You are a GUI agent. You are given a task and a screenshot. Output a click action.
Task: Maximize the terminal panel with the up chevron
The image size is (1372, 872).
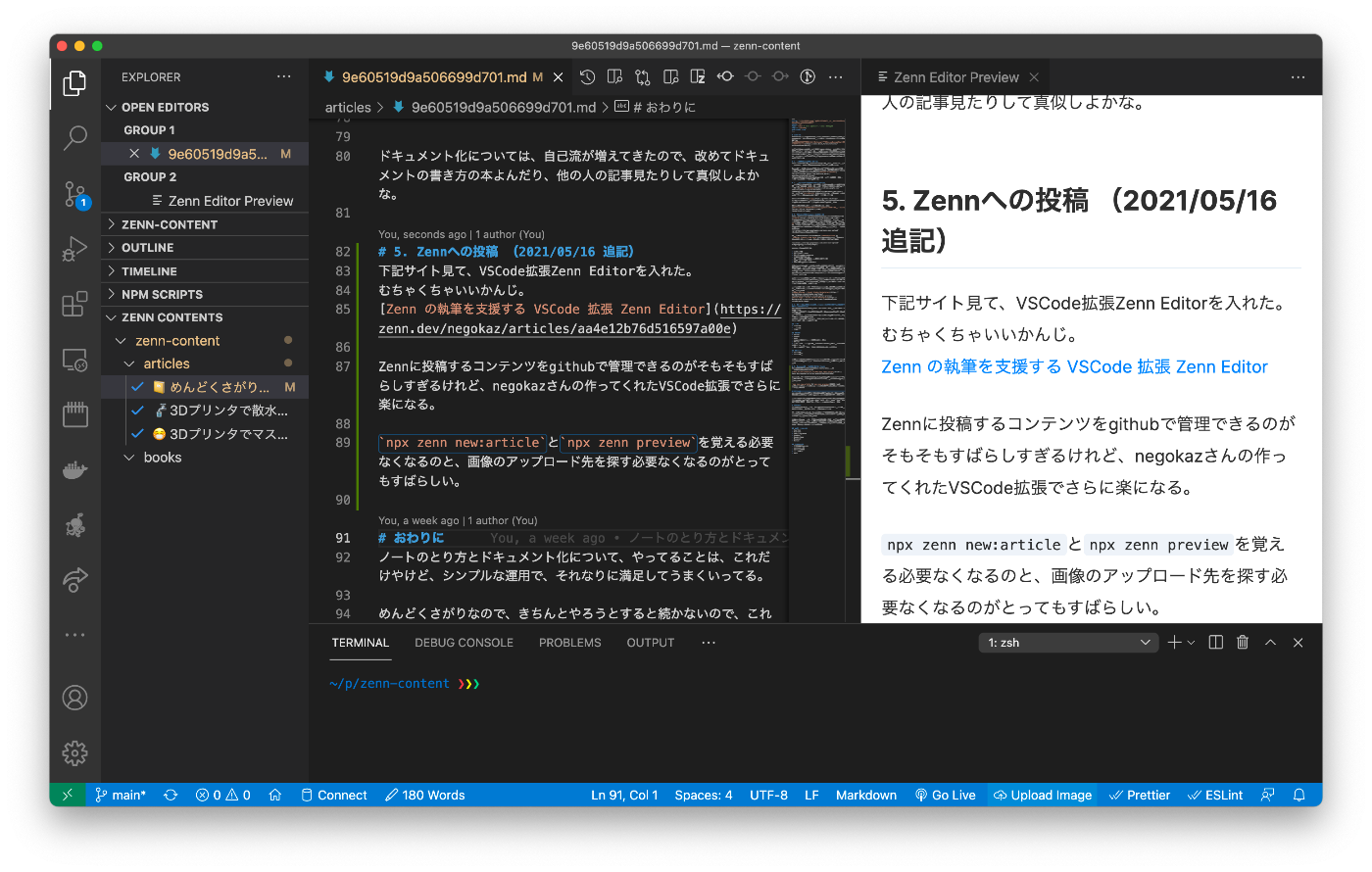[x=1270, y=642]
